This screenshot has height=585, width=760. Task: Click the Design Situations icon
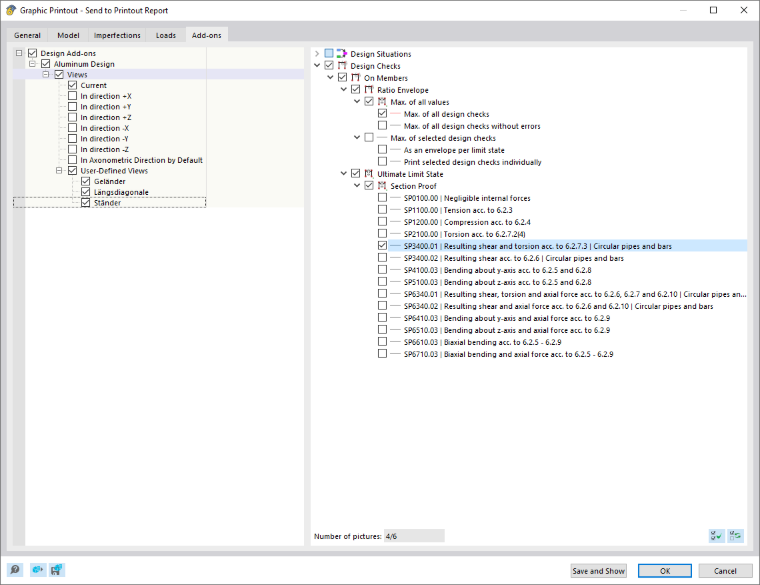pyautogui.click(x=342, y=54)
